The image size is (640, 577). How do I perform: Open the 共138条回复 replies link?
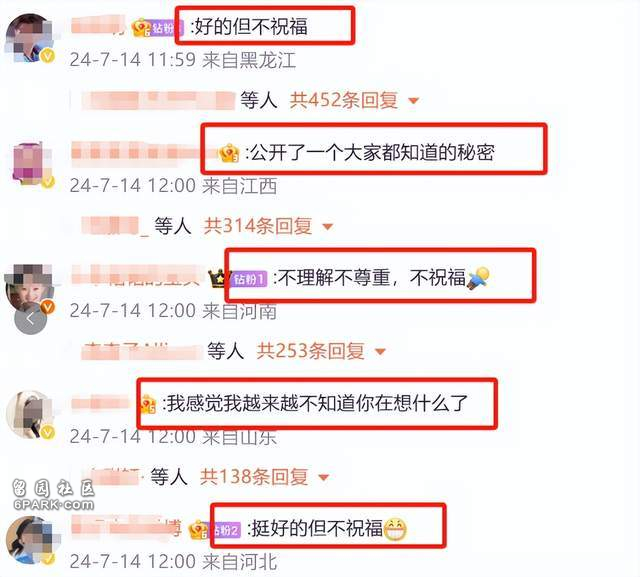click(x=254, y=477)
